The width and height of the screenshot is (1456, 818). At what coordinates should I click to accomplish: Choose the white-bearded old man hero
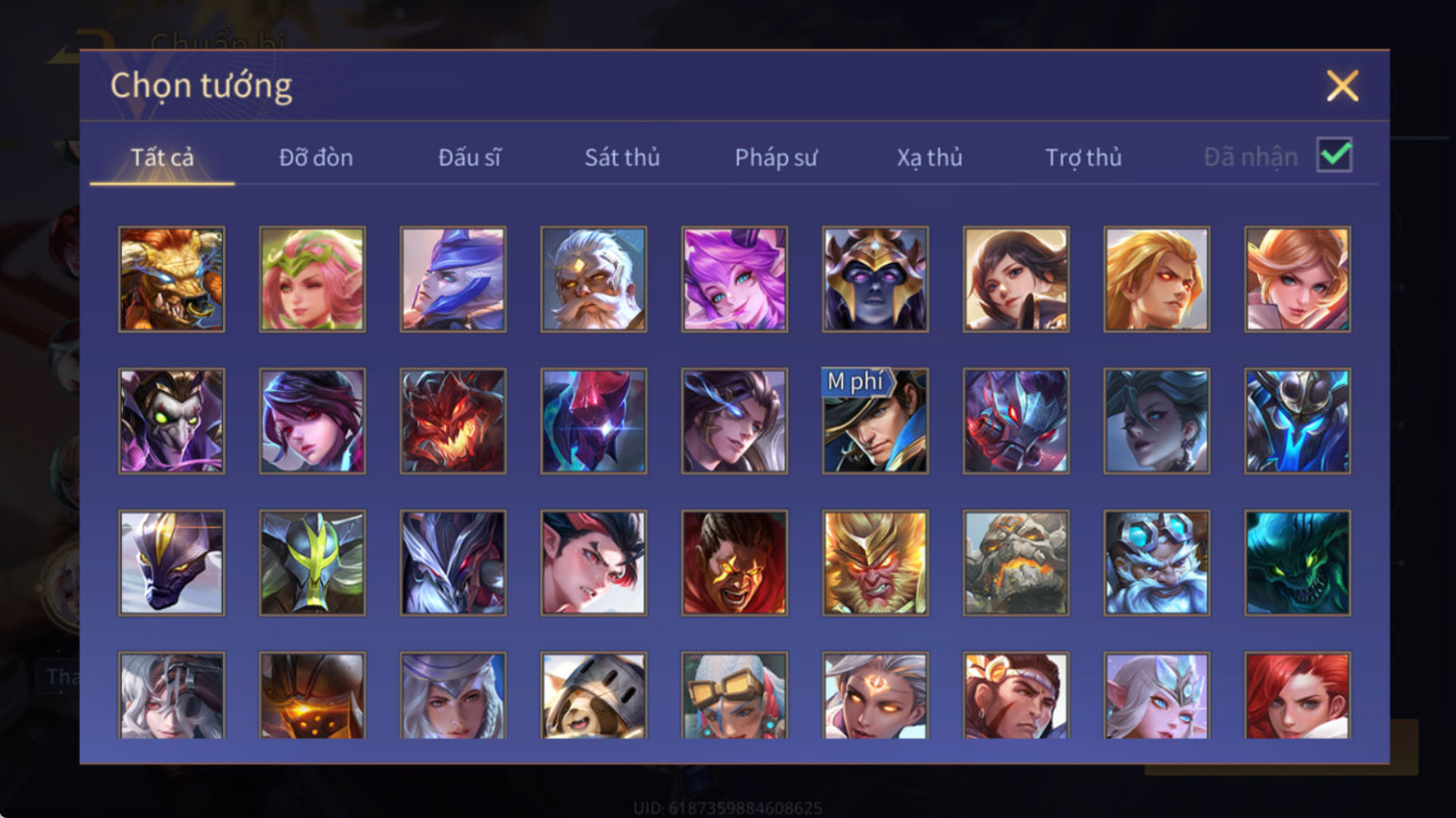593,279
